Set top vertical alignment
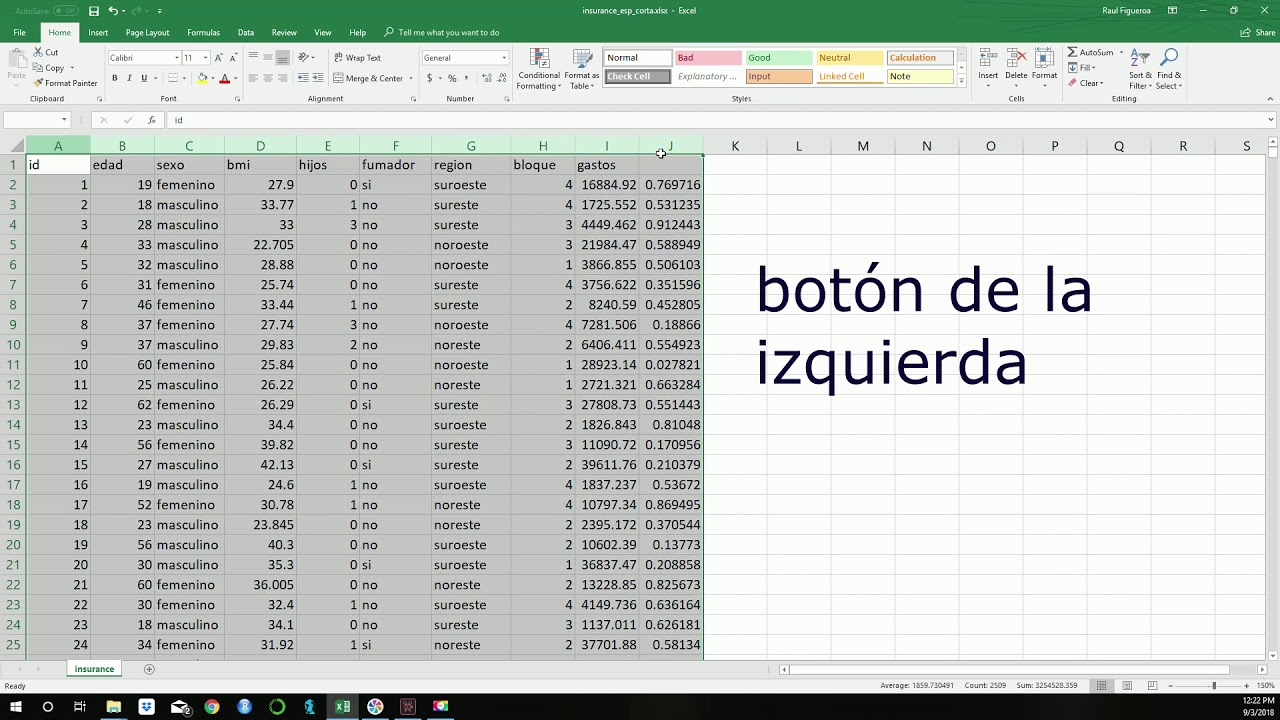The height and width of the screenshot is (720, 1280). [253, 57]
